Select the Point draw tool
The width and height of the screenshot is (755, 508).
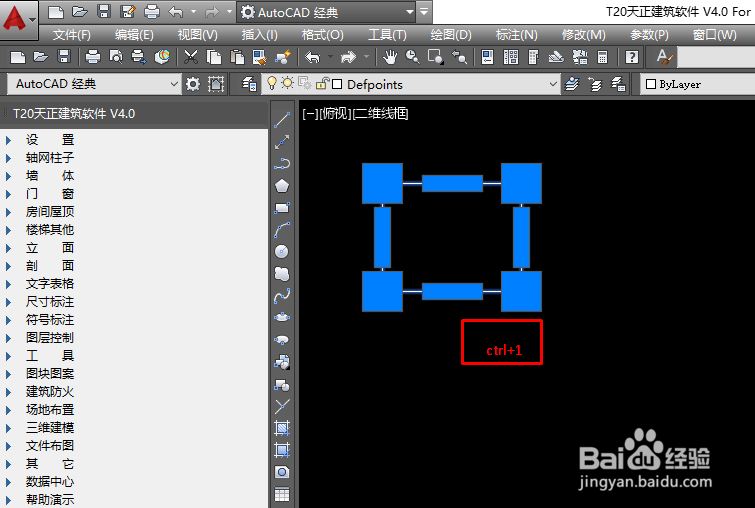(x=282, y=406)
